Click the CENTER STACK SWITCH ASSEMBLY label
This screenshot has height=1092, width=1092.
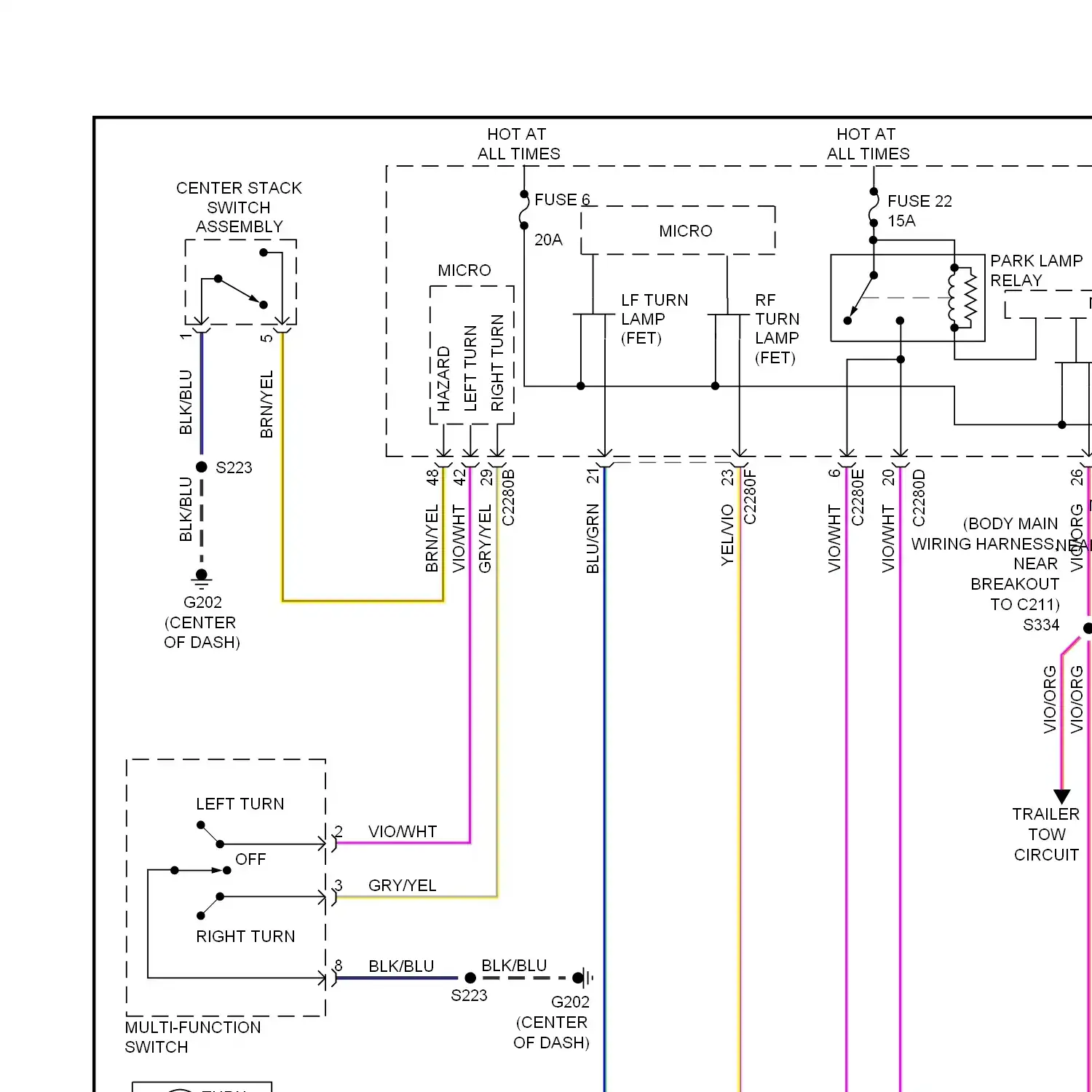point(239,207)
